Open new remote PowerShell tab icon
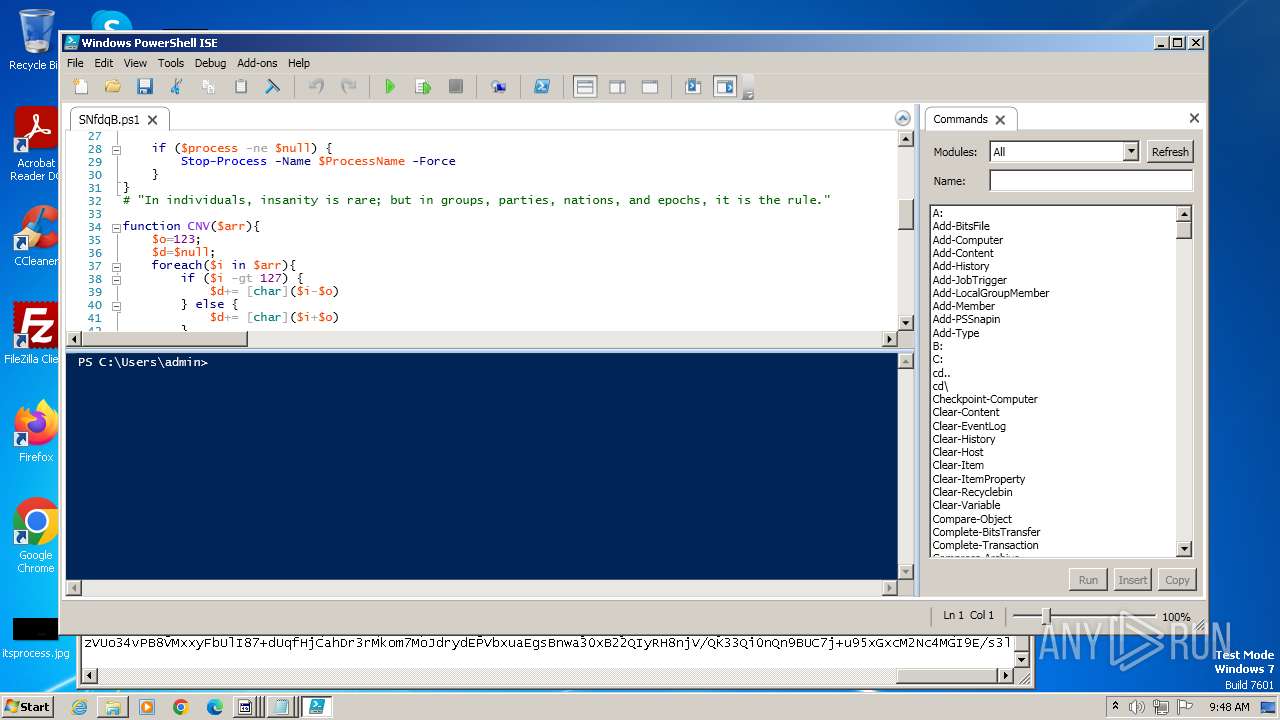The height and width of the screenshot is (720, 1280). pyautogui.click(x=498, y=87)
